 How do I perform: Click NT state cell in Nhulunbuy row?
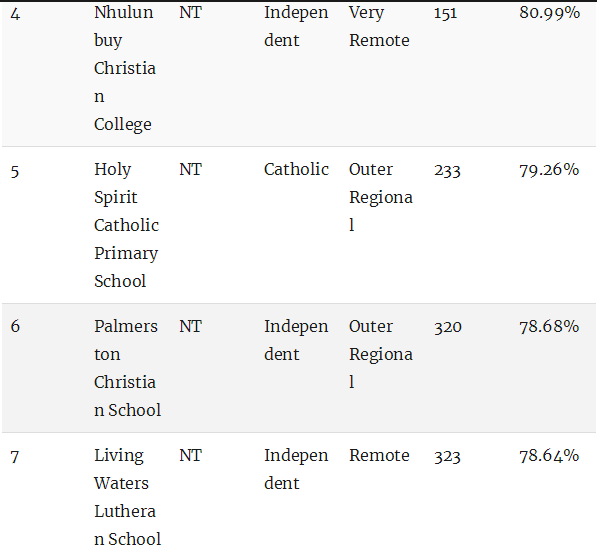tap(190, 13)
